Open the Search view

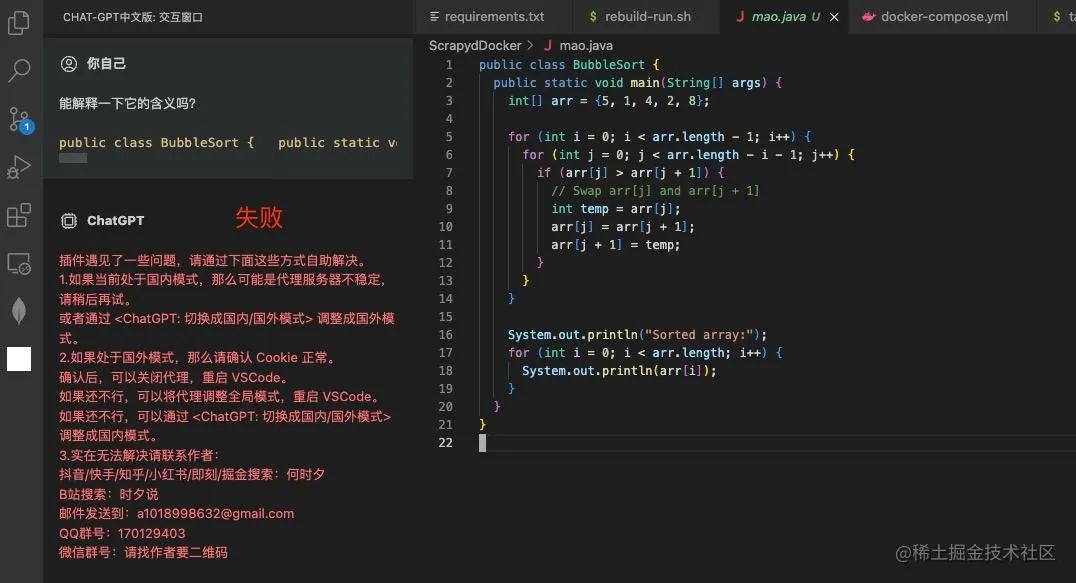pos(18,70)
